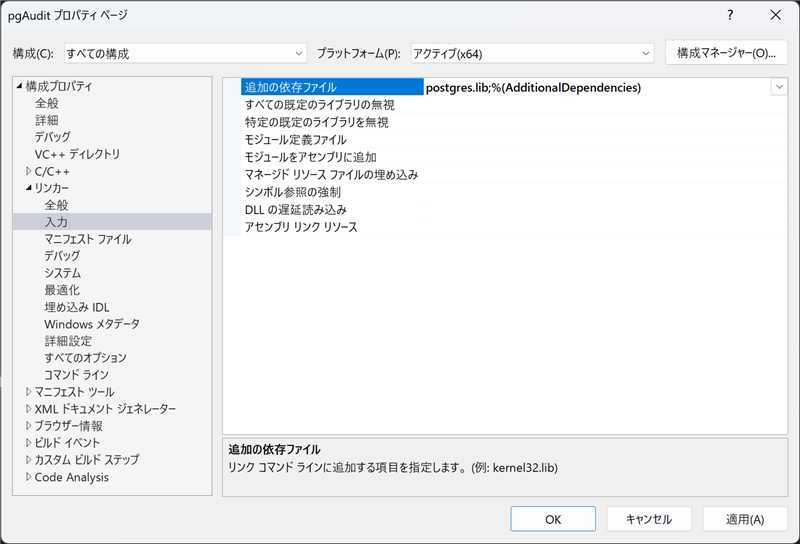Collapse the リンカー tree node
800x544 pixels.
click(29, 188)
